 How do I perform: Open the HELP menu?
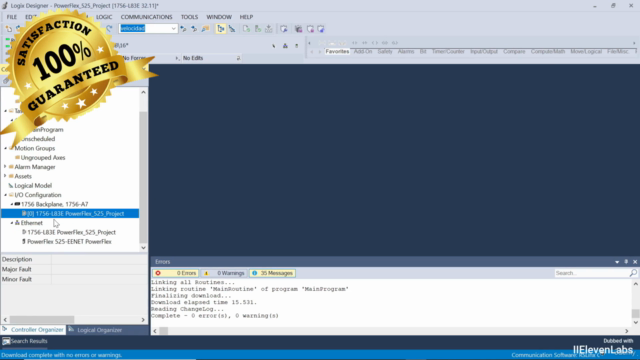[247, 17]
